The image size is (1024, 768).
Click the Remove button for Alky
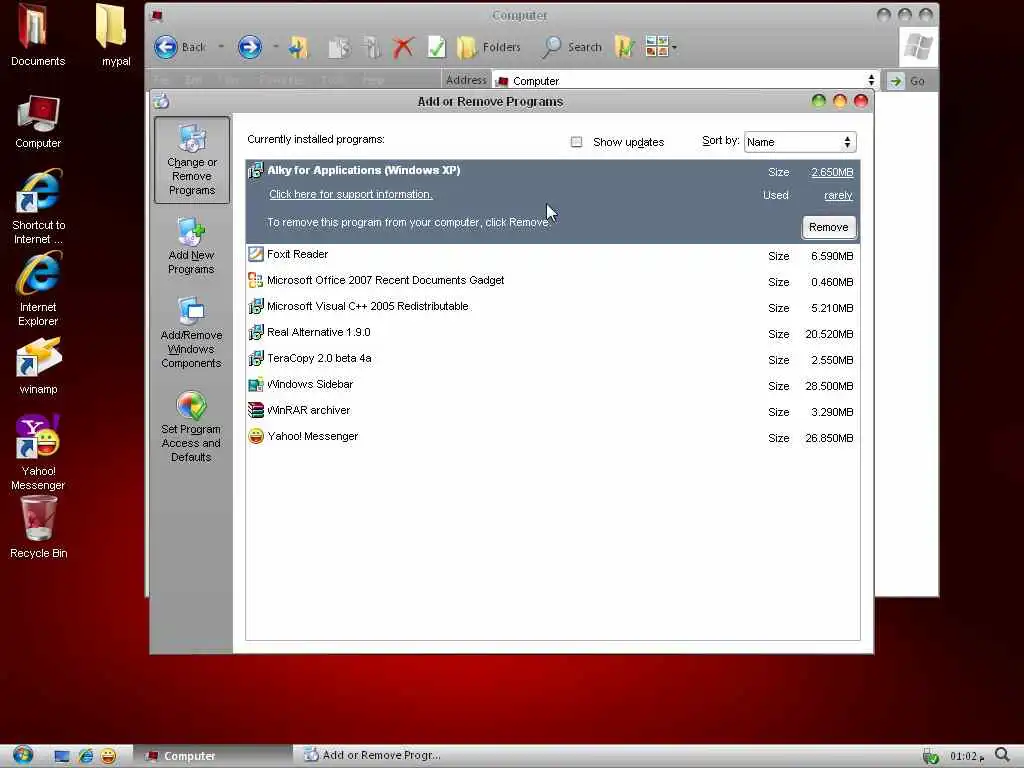coord(829,227)
